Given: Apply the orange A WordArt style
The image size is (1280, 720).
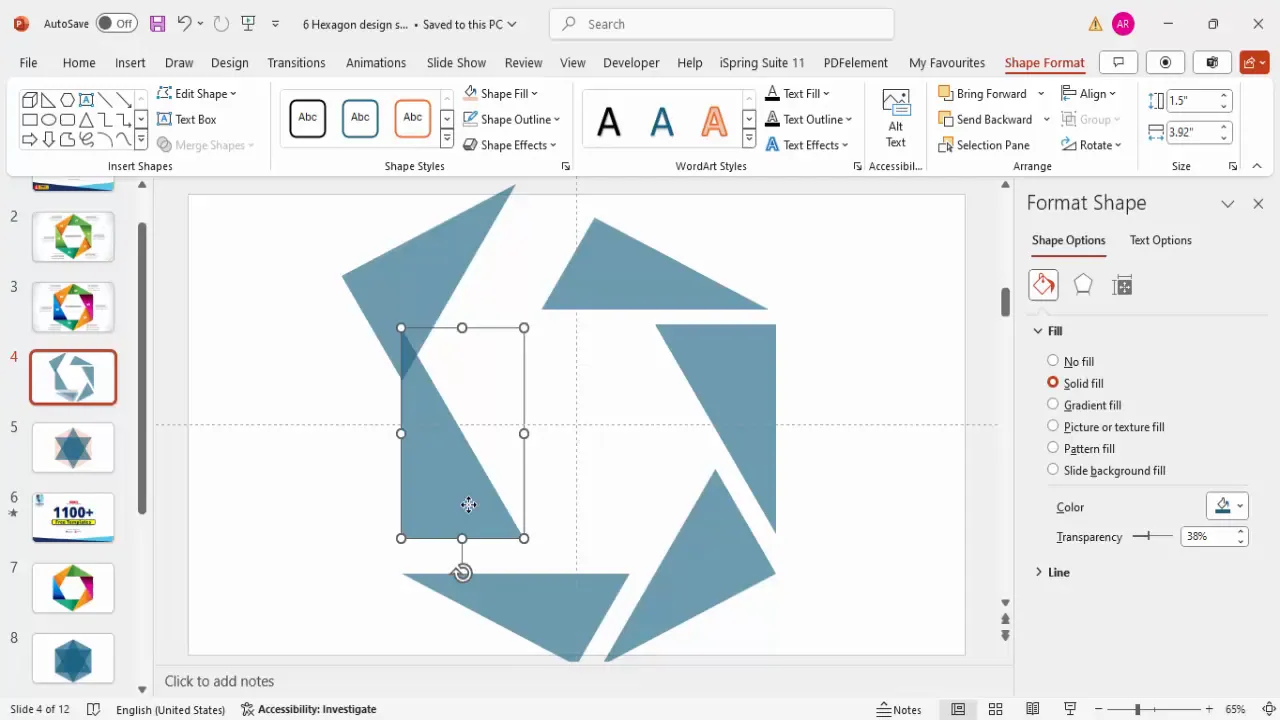Looking at the screenshot, I should click(x=714, y=121).
